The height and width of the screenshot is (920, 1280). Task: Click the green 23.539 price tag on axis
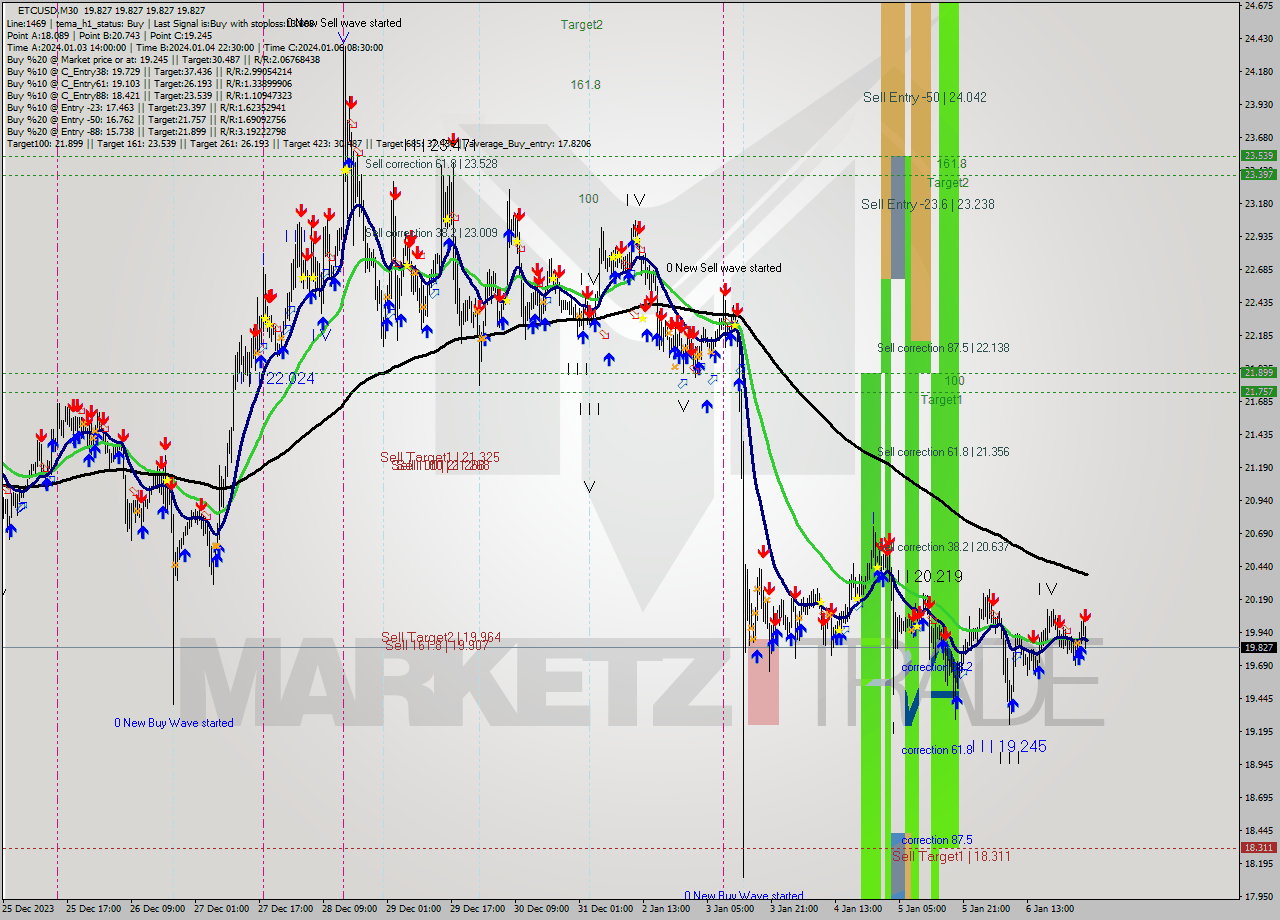[1258, 155]
